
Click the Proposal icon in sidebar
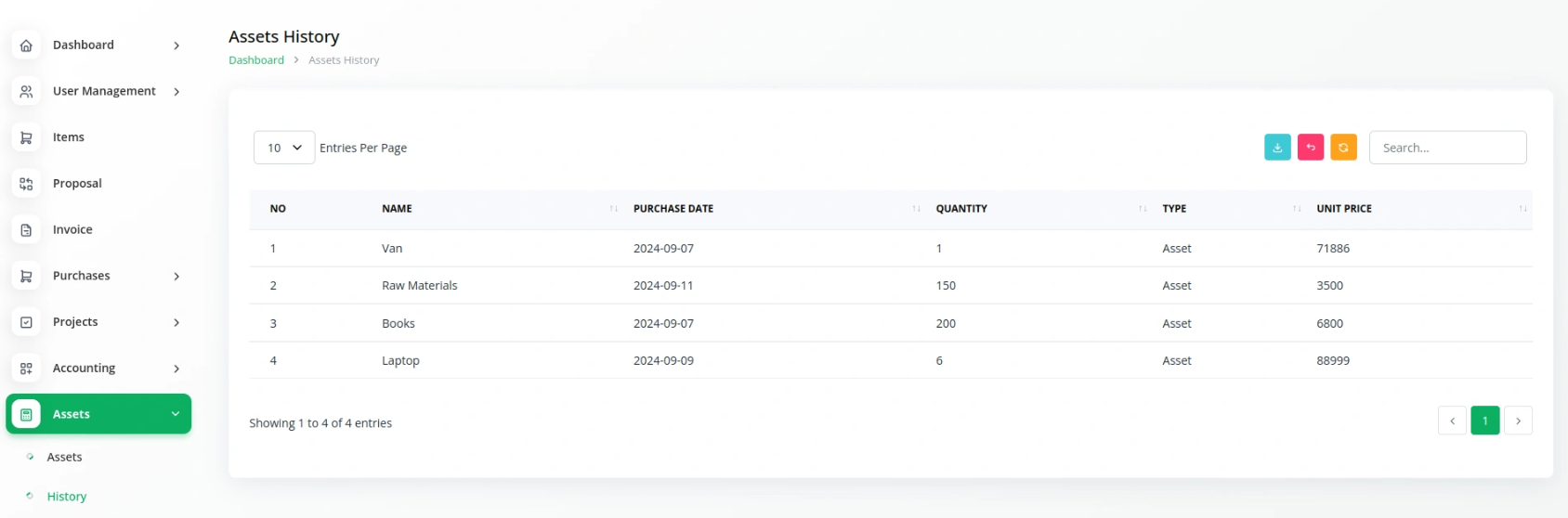[x=26, y=183]
